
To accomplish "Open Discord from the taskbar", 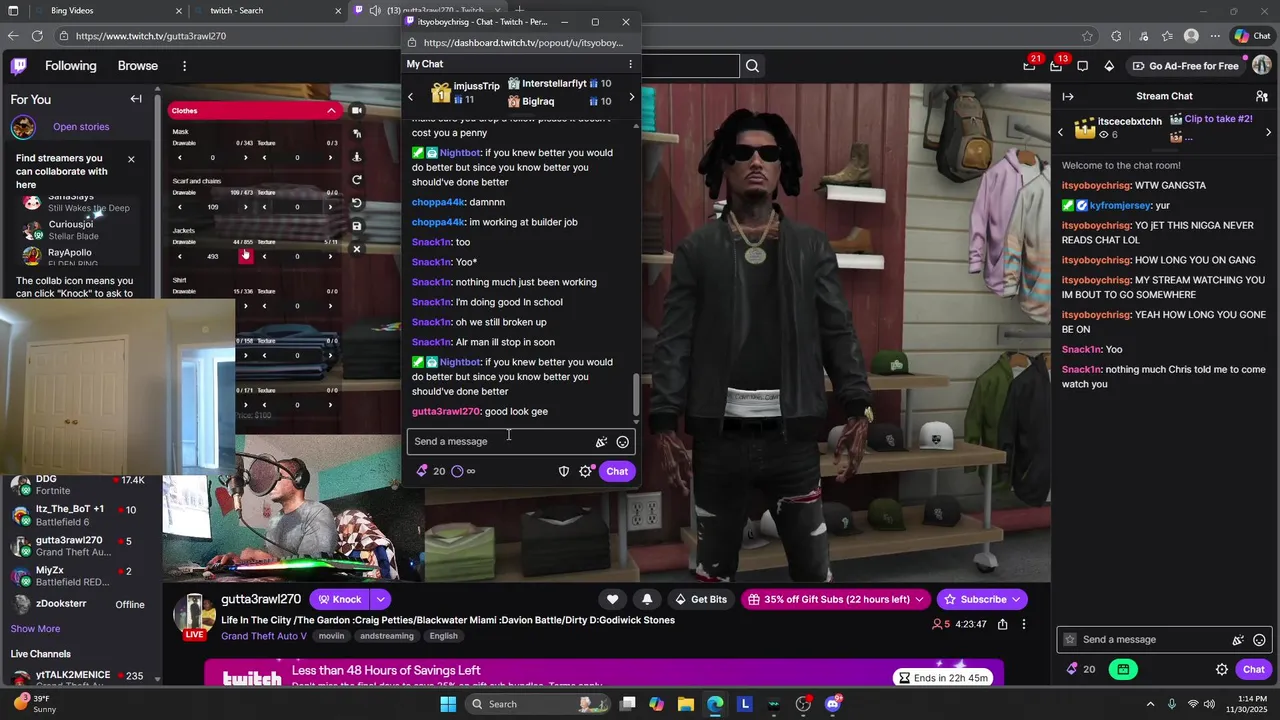I will click(833, 704).
